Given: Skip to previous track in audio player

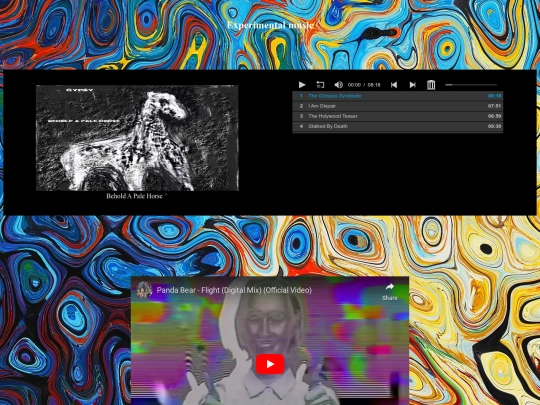Looking at the screenshot, I should click(x=394, y=85).
